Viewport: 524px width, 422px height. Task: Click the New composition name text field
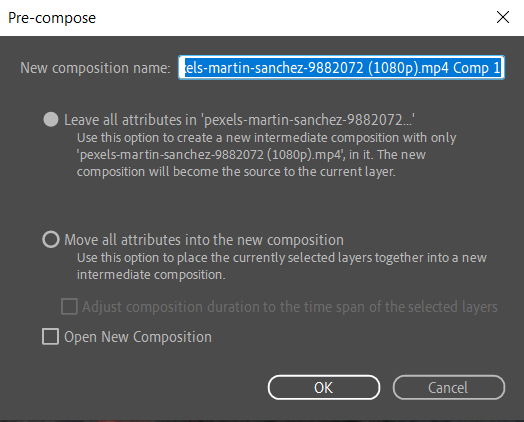point(341,67)
